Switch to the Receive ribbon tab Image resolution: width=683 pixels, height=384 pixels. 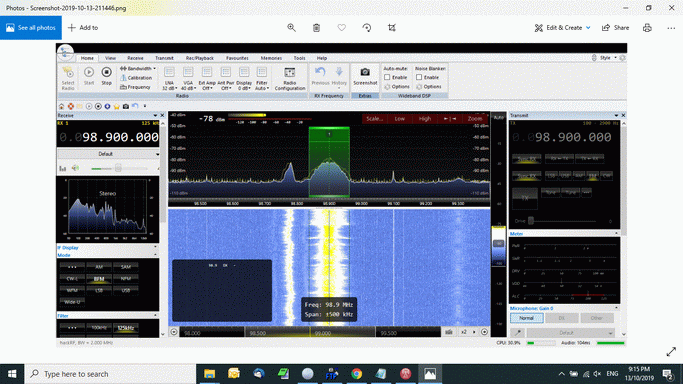(x=135, y=58)
